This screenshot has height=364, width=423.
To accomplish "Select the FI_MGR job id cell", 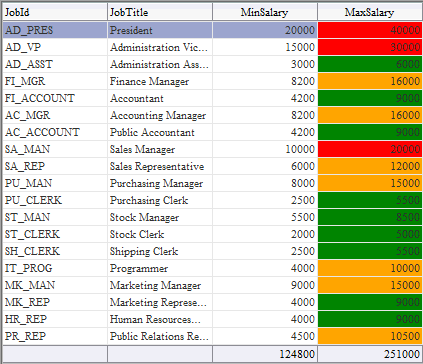I will tap(55, 81).
